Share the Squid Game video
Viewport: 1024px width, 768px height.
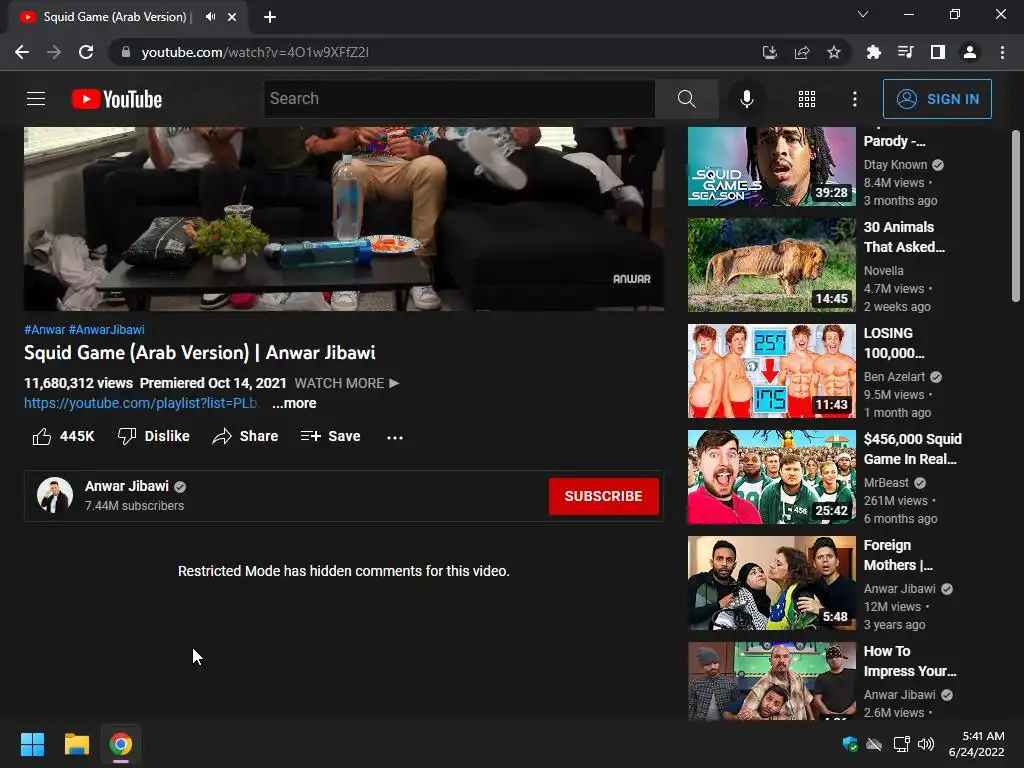[246, 436]
